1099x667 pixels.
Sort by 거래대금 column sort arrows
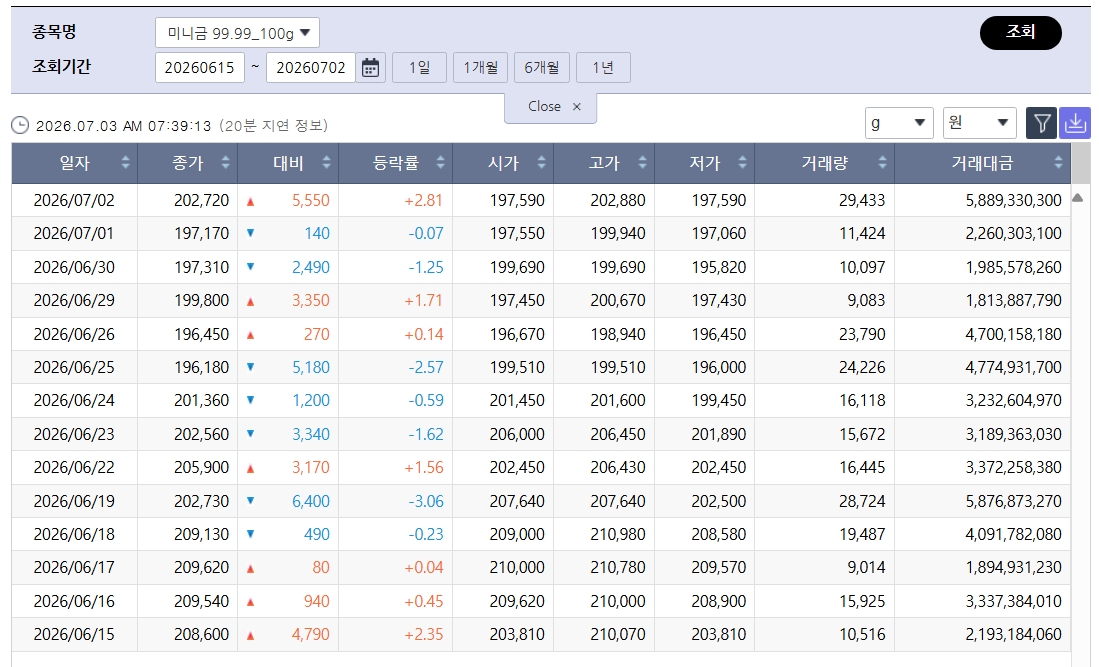pos(1058,163)
